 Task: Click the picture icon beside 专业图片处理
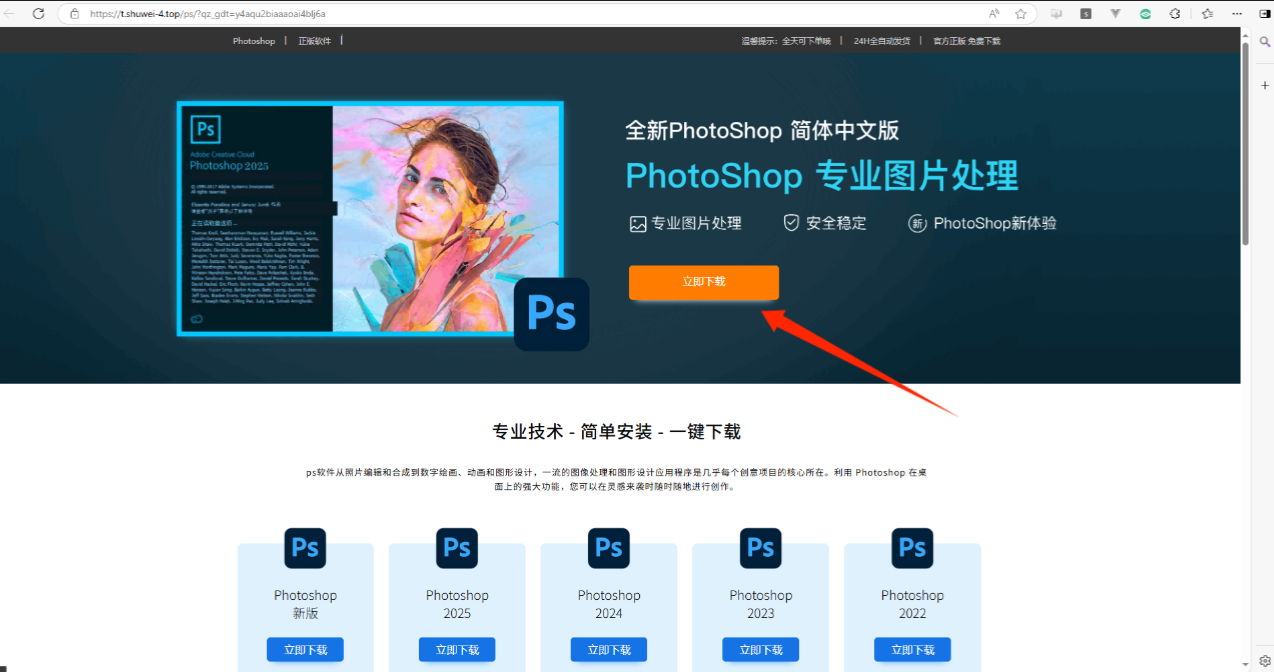(638, 224)
